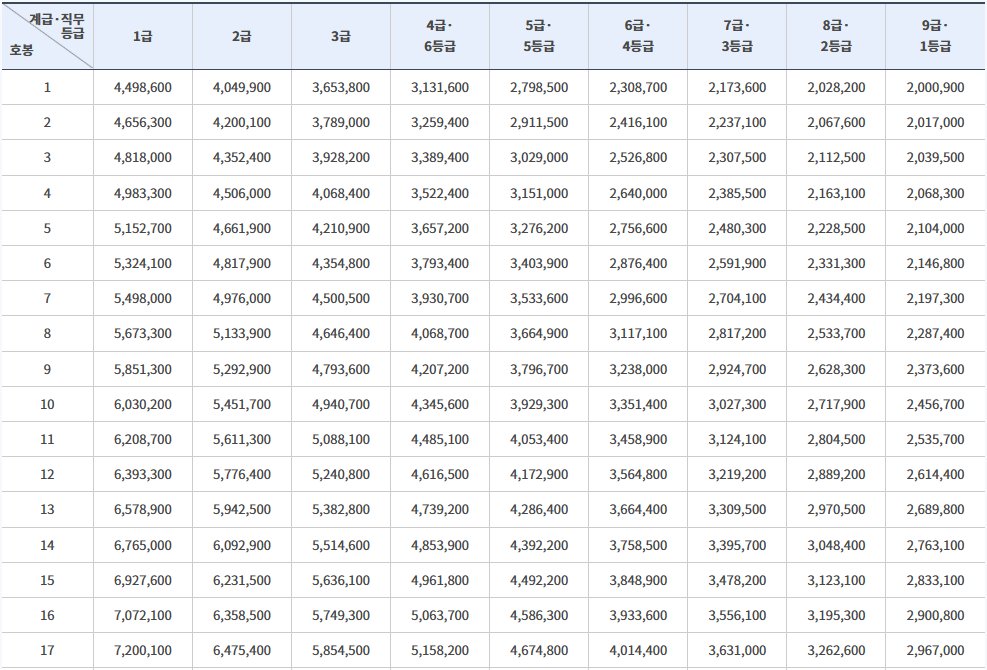Select the value 4,940,700
The image size is (987, 670).
[x=341, y=404]
